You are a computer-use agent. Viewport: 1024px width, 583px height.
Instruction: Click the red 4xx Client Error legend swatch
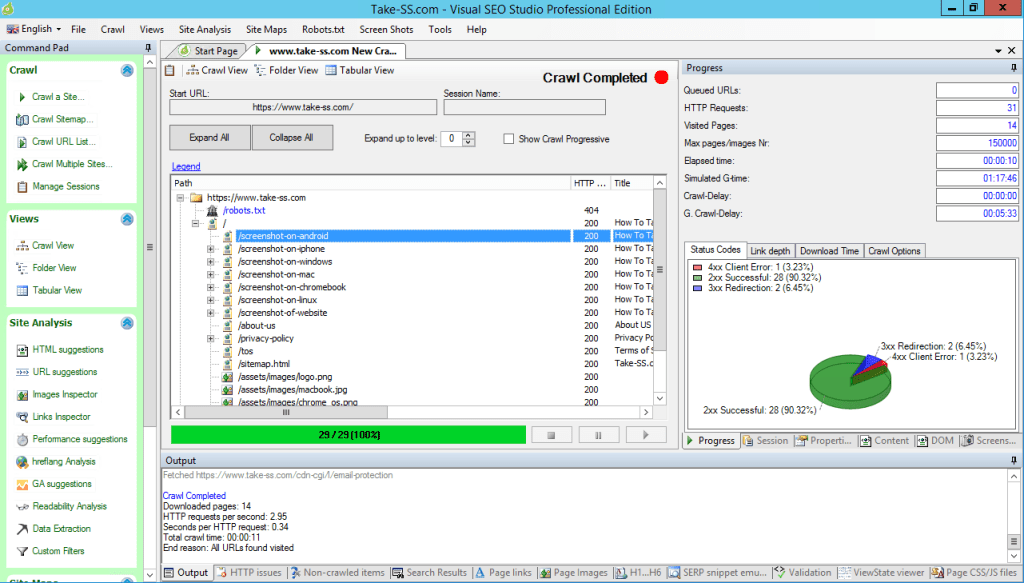[x=697, y=268]
